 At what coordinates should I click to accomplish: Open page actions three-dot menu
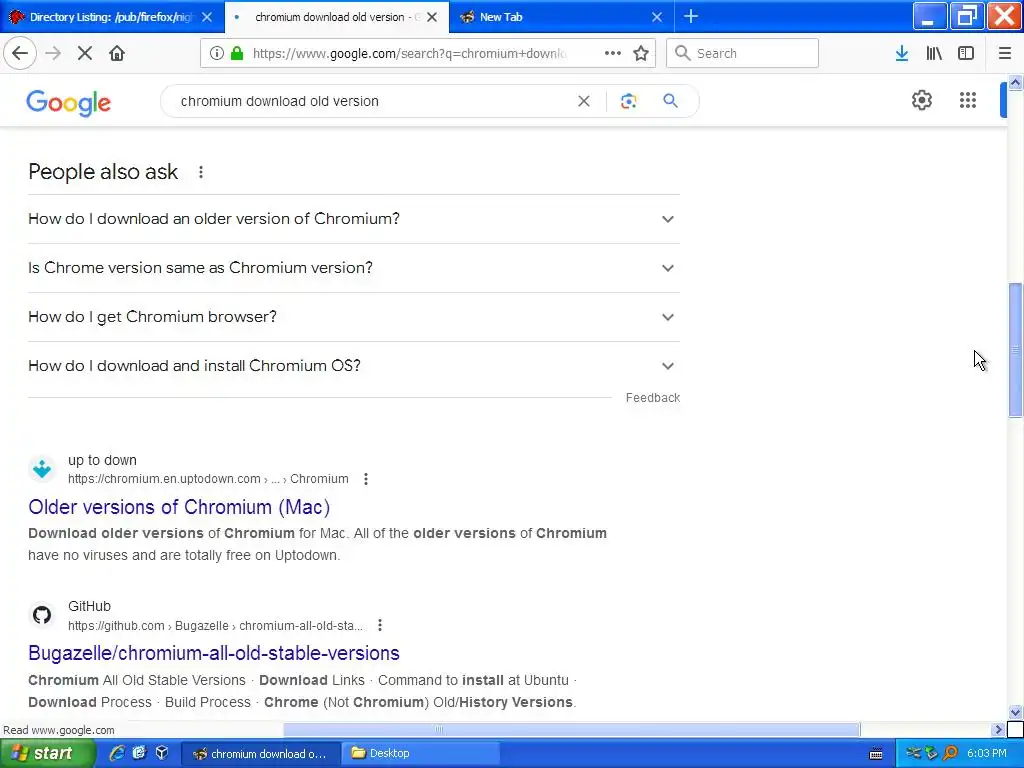[613, 54]
